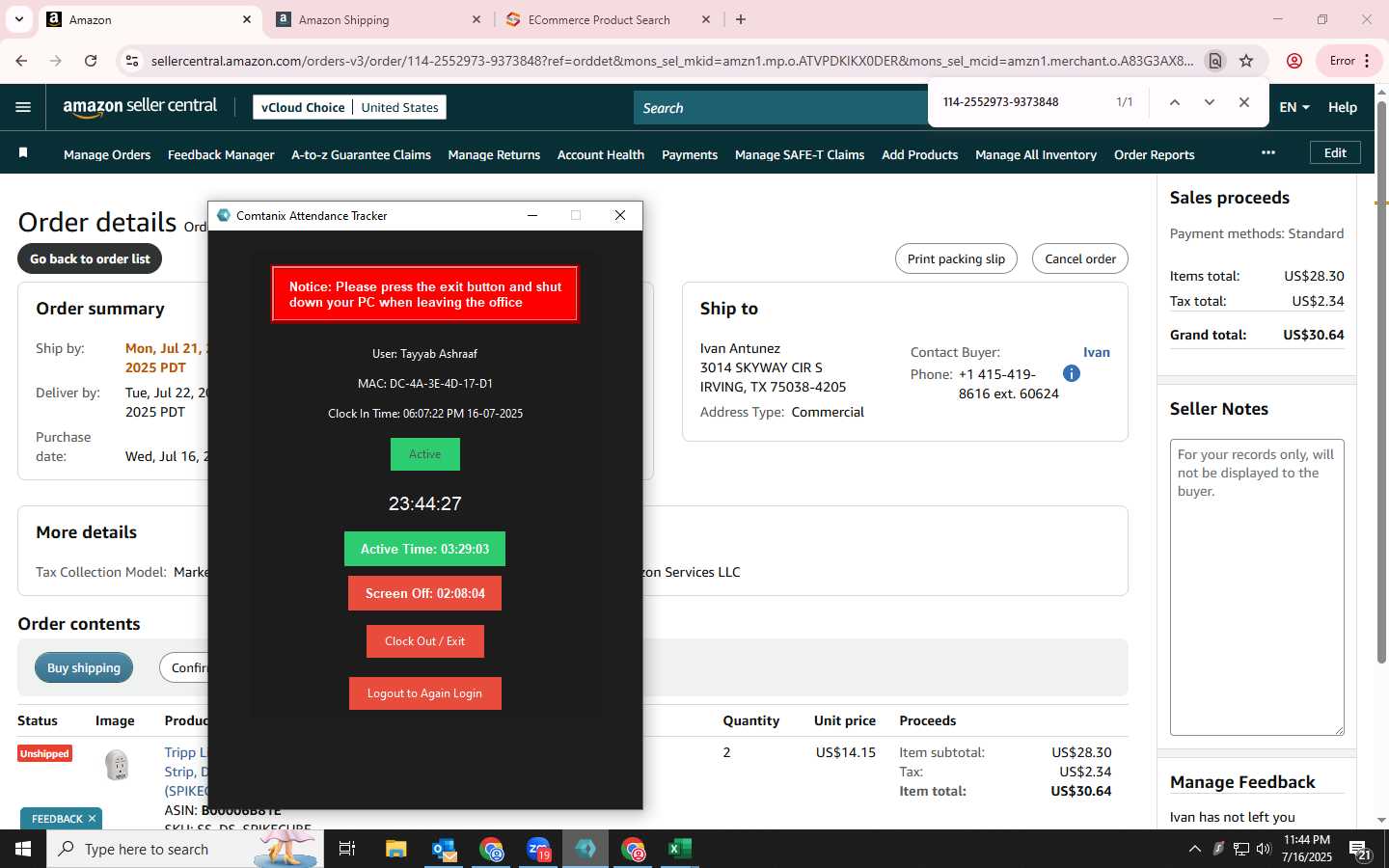
Task: Click the find-in-page text field
Action: (x=1022, y=102)
